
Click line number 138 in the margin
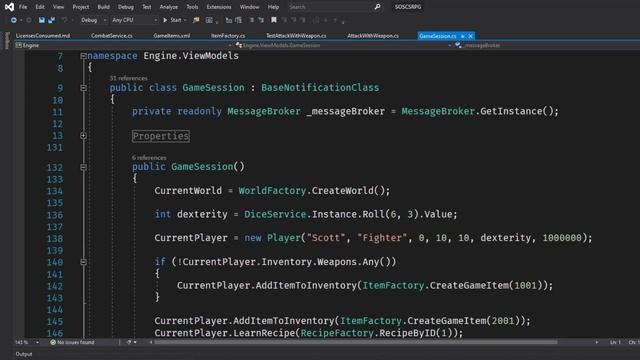[x=55, y=238]
